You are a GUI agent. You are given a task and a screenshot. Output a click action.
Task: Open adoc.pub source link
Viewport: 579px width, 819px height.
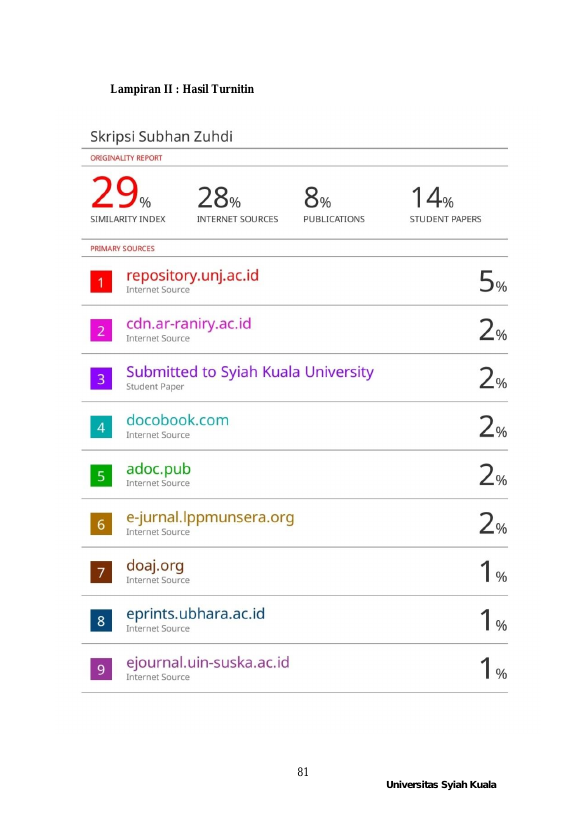pos(158,469)
